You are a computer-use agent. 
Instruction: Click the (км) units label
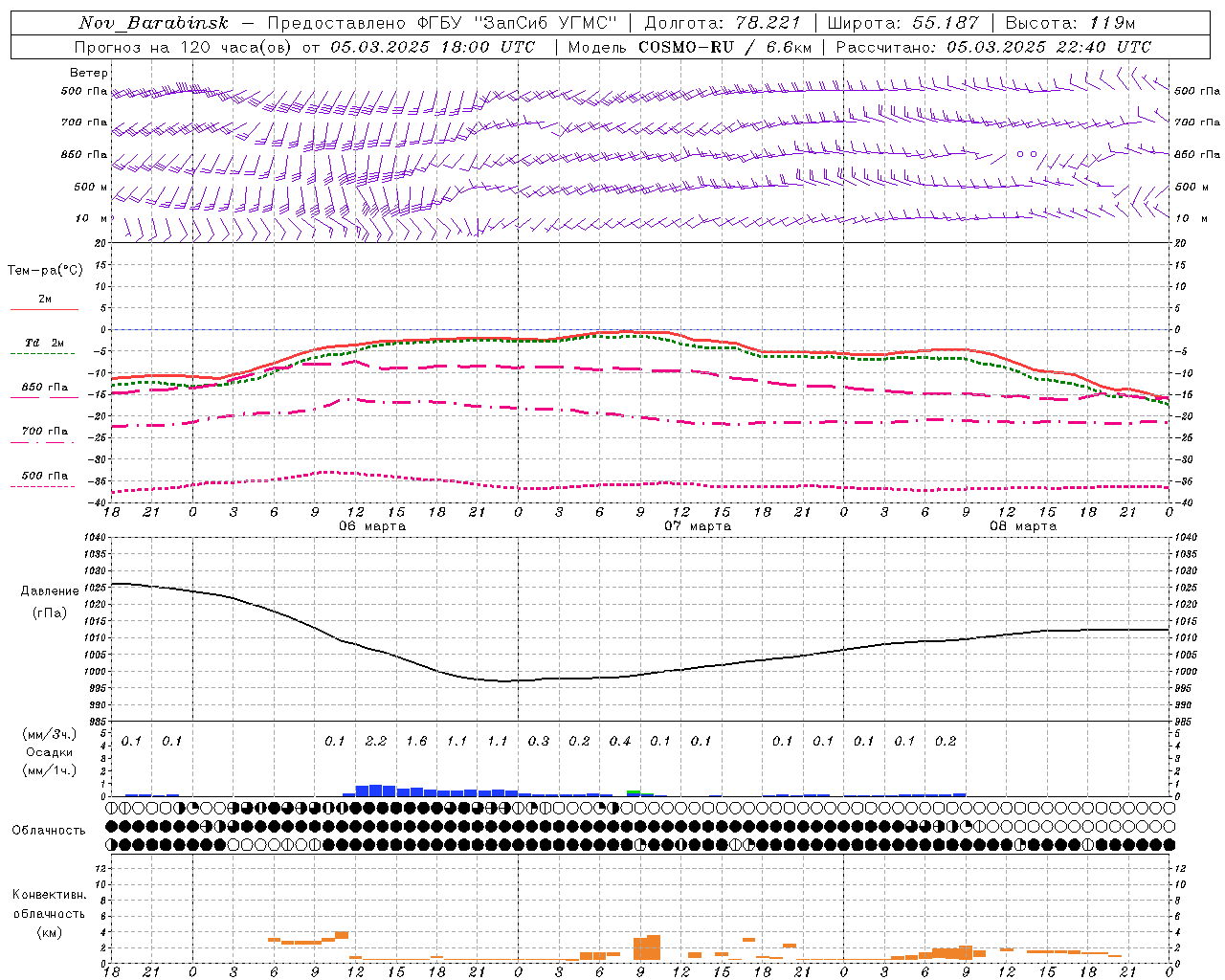[49, 932]
